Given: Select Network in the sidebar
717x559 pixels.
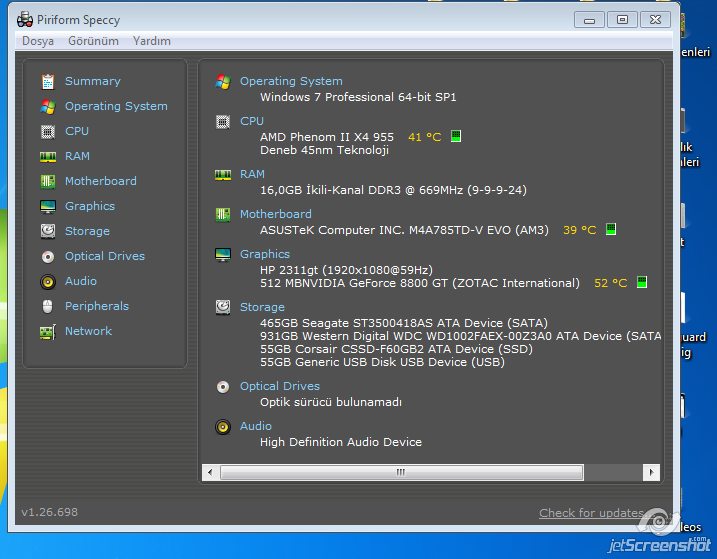Looking at the screenshot, I should (x=88, y=331).
